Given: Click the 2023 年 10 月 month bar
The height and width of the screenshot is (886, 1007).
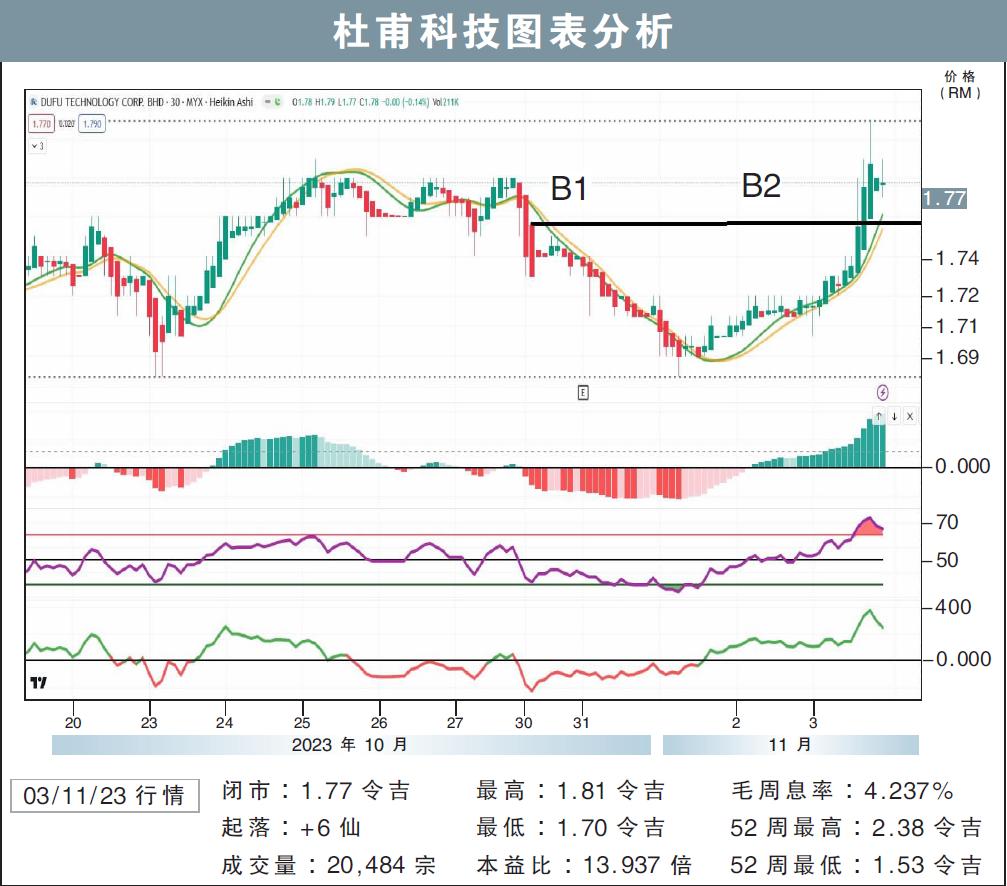Looking at the screenshot, I should coord(351,745).
